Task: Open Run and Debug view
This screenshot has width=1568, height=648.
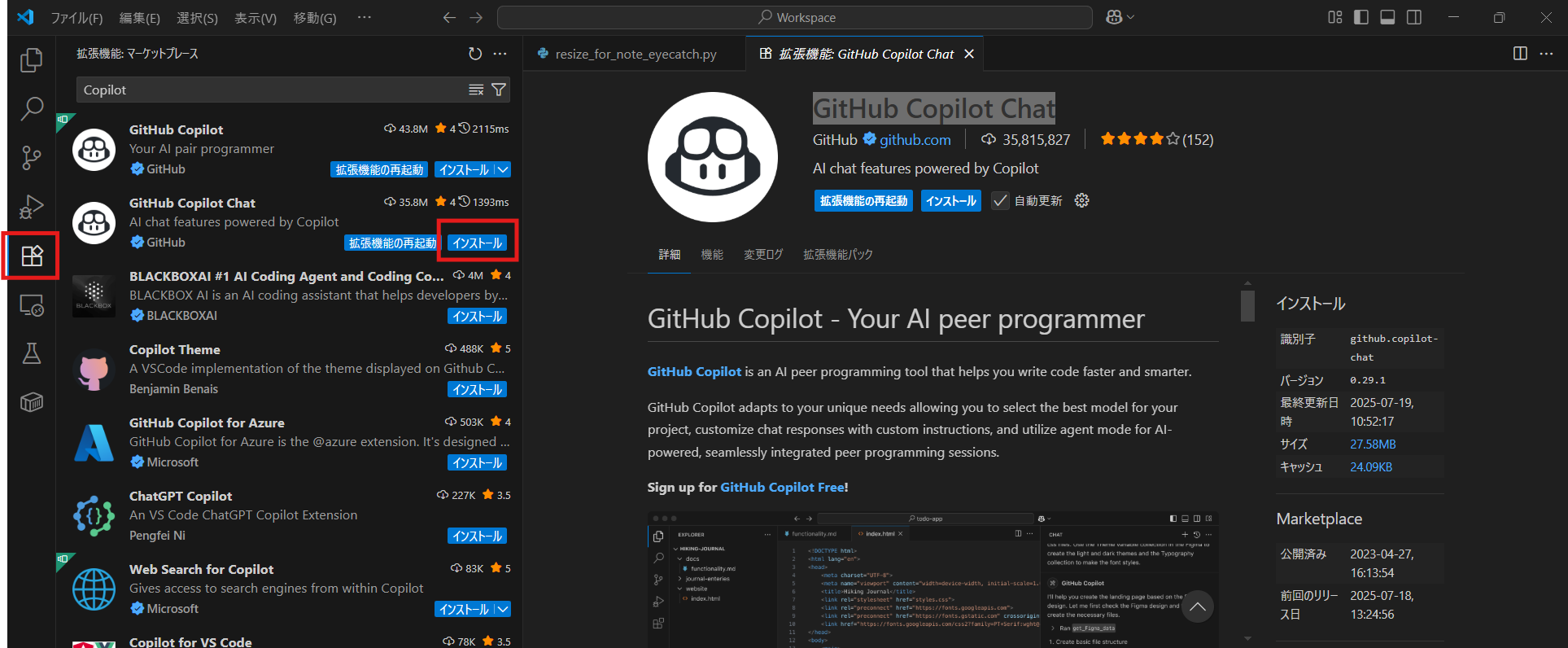Action: (31, 207)
